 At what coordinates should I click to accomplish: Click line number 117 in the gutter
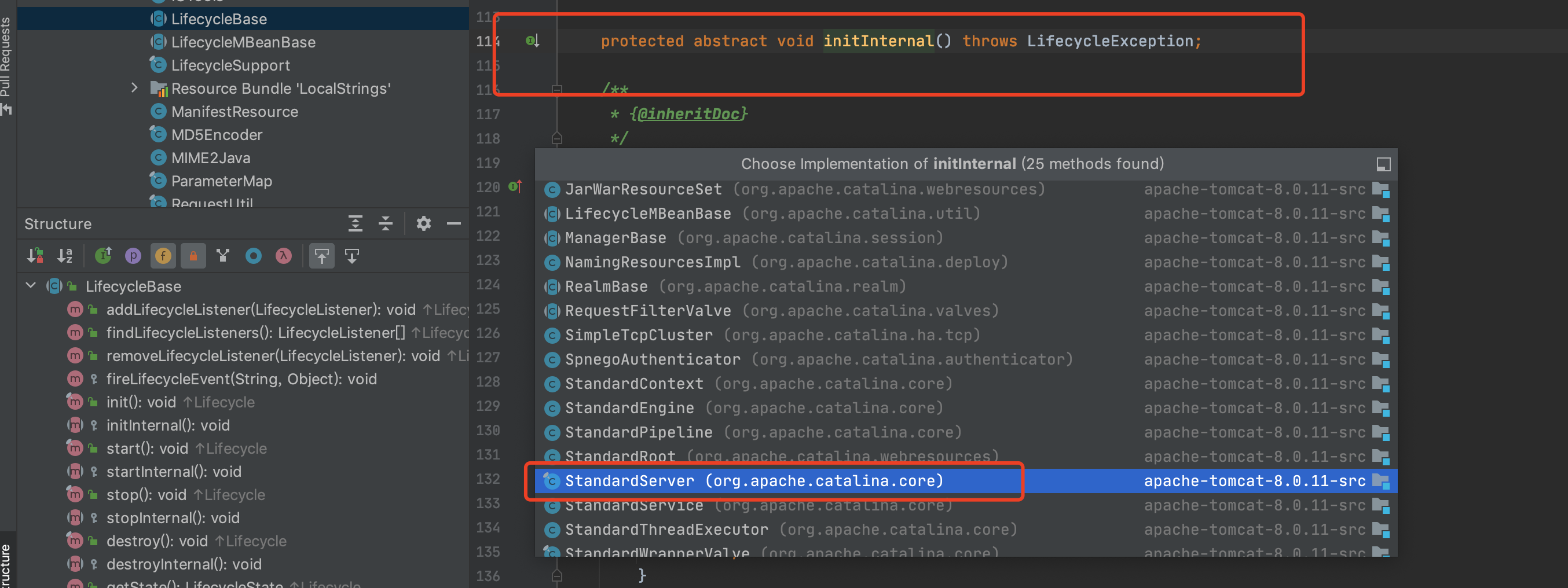(x=488, y=115)
